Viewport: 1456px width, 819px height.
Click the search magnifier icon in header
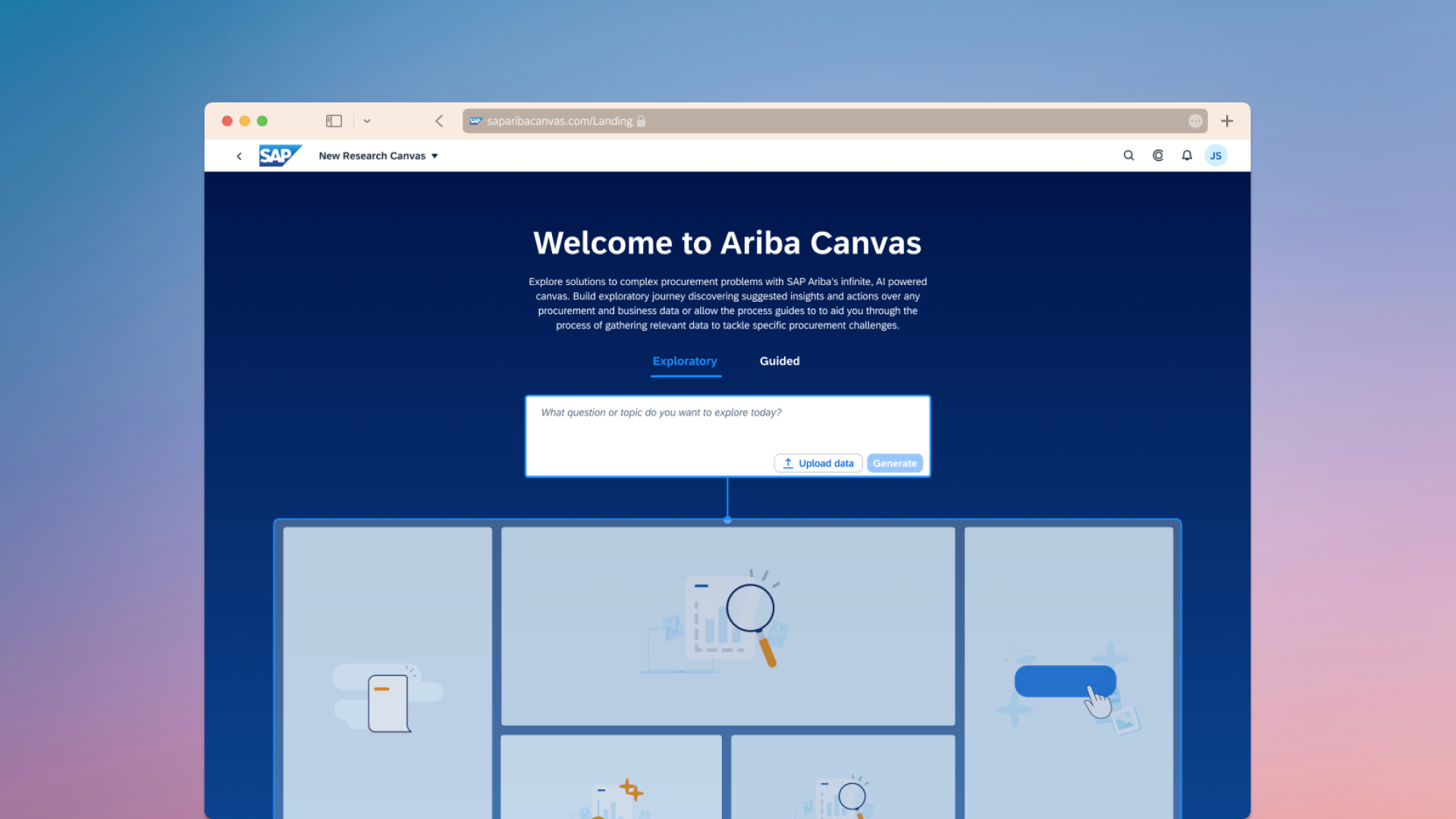tap(1128, 155)
